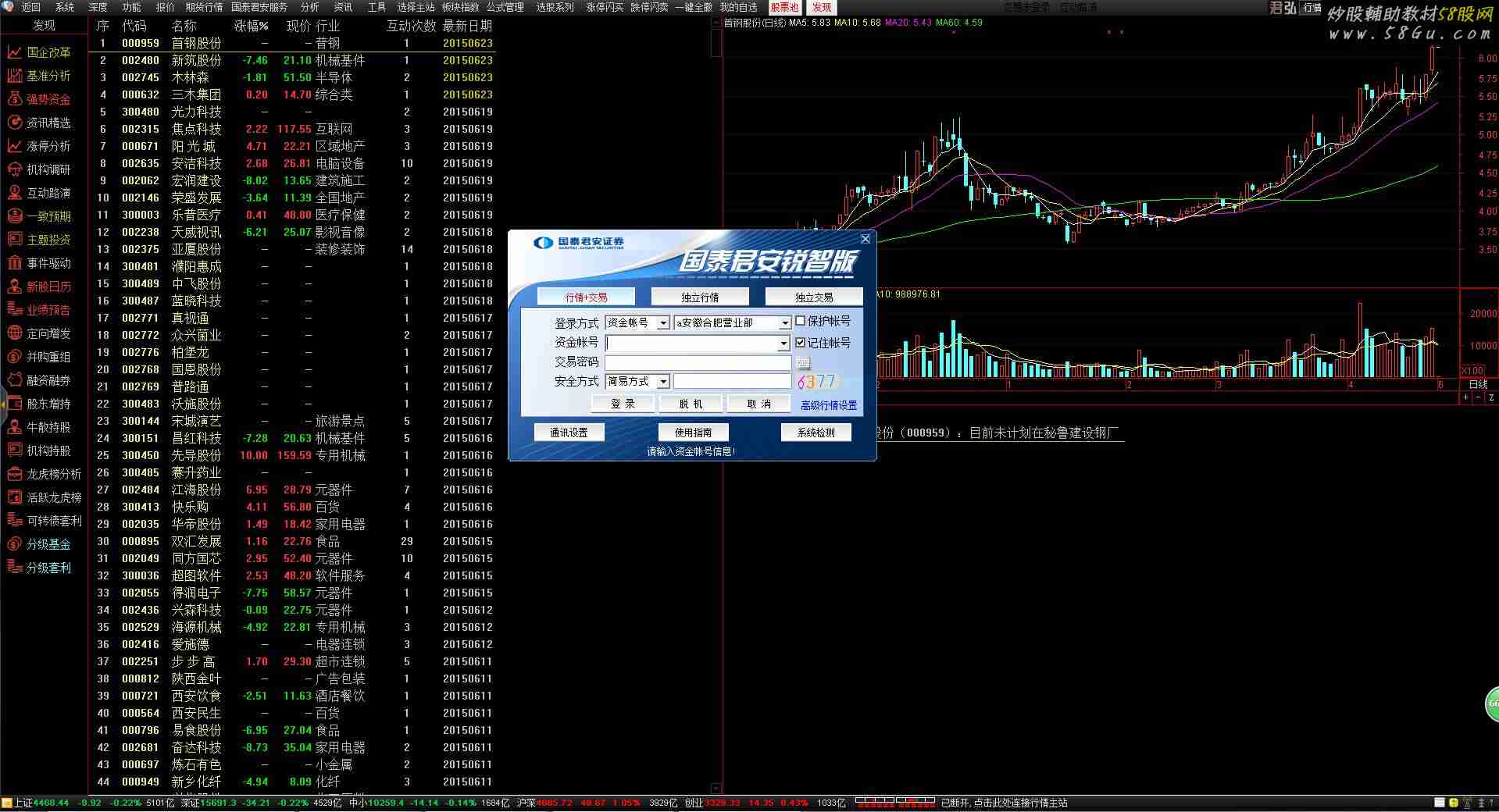Click the 返回 back item in menu bar
This screenshot has height=812, width=1499.
coord(30,7)
